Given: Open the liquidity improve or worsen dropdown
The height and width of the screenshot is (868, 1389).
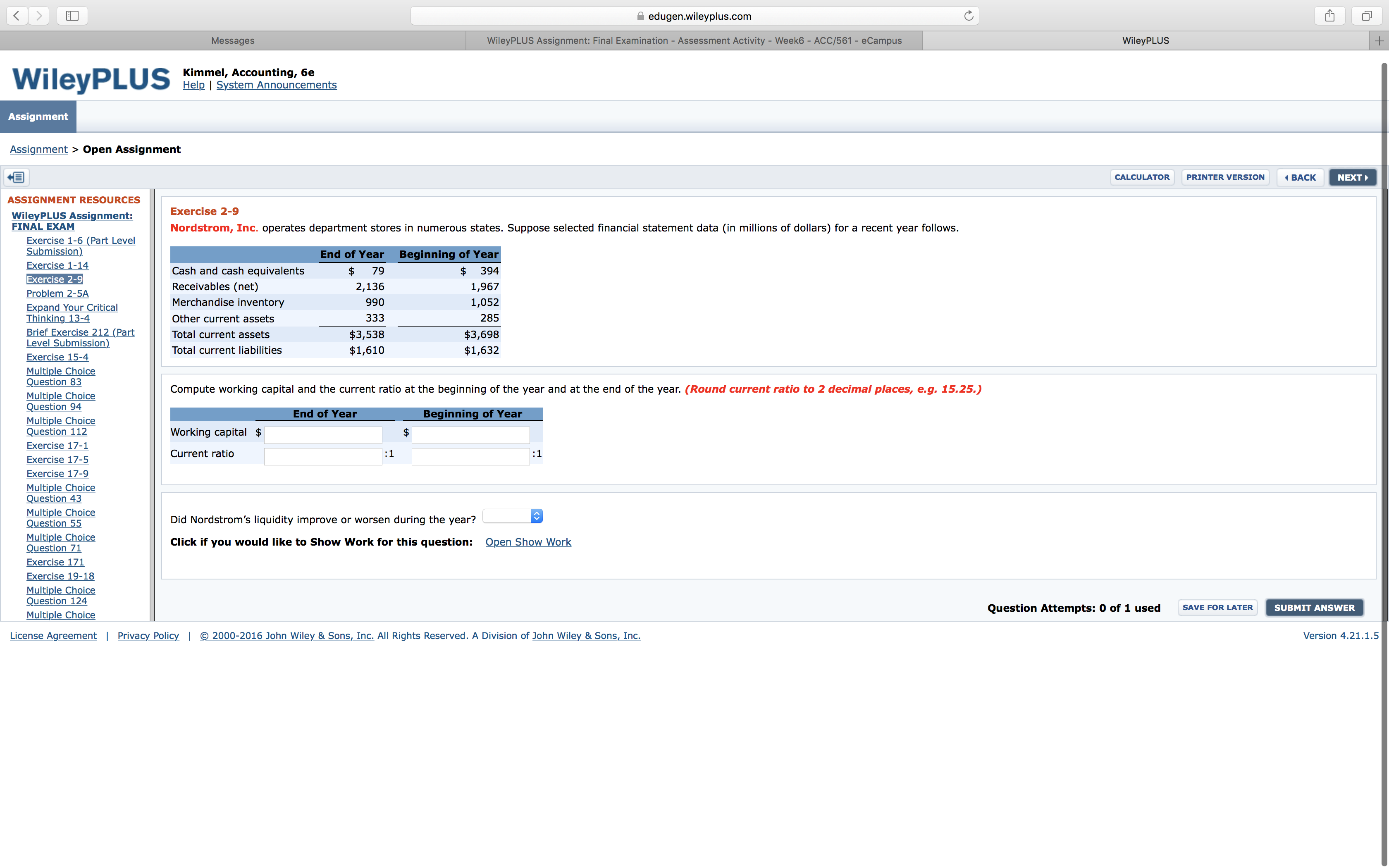Looking at the screenshot, I should click(x=513, y=516).
